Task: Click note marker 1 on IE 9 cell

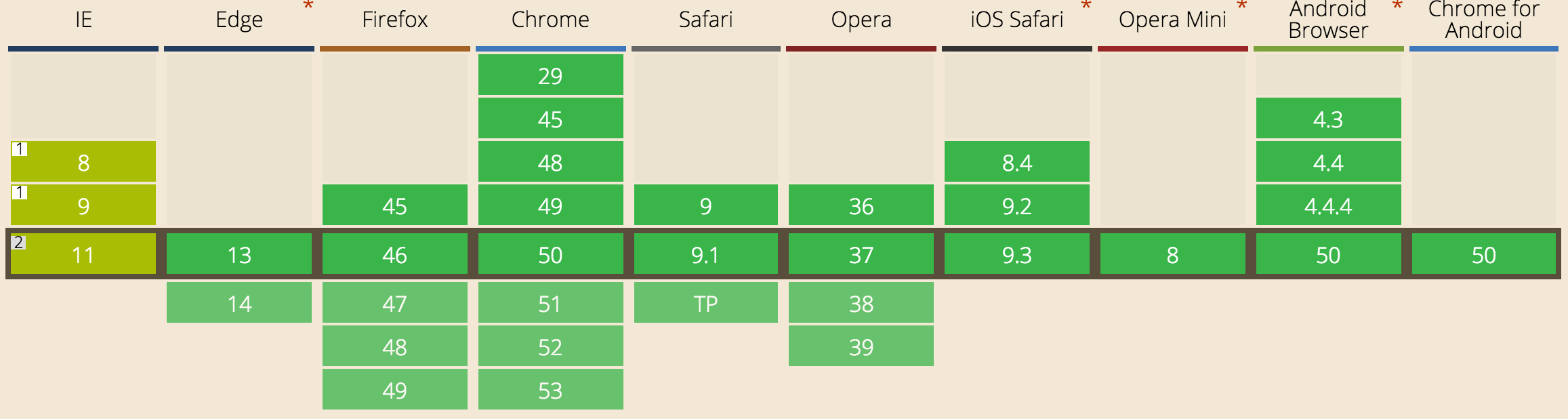Action: click(x=20, y=193)
